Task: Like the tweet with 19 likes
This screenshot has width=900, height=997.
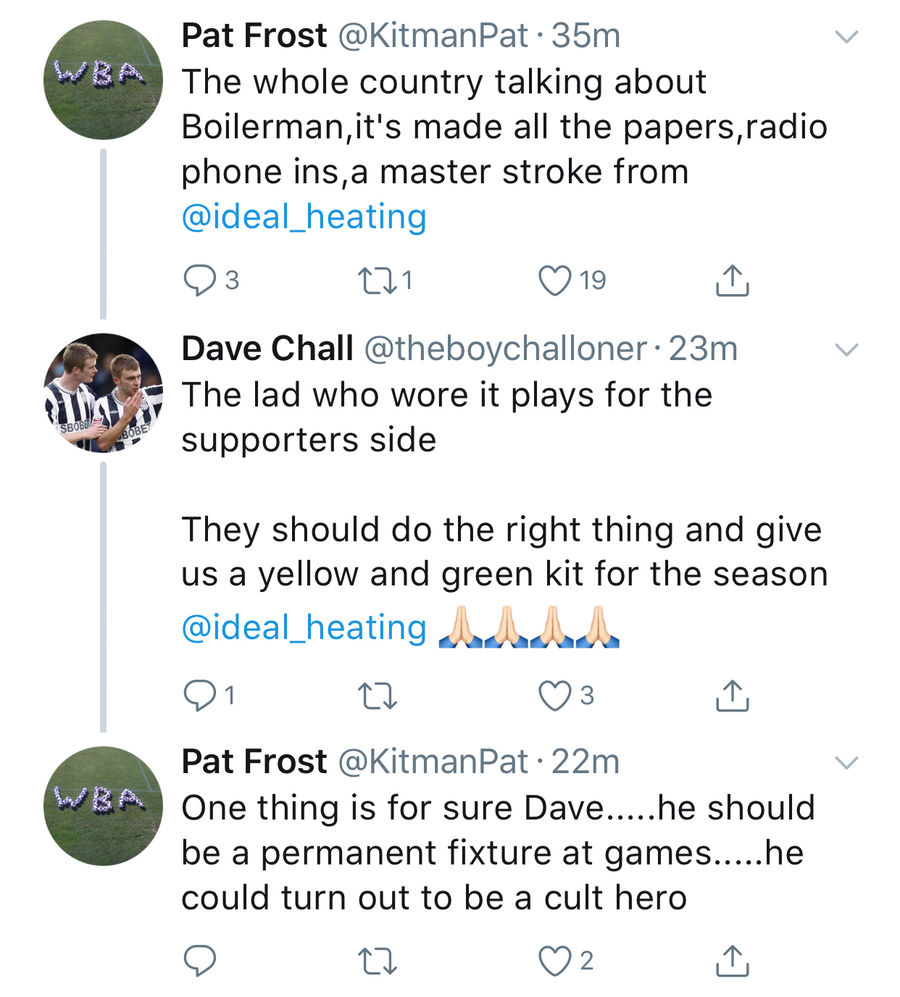Action: click(x=556, y=281)
